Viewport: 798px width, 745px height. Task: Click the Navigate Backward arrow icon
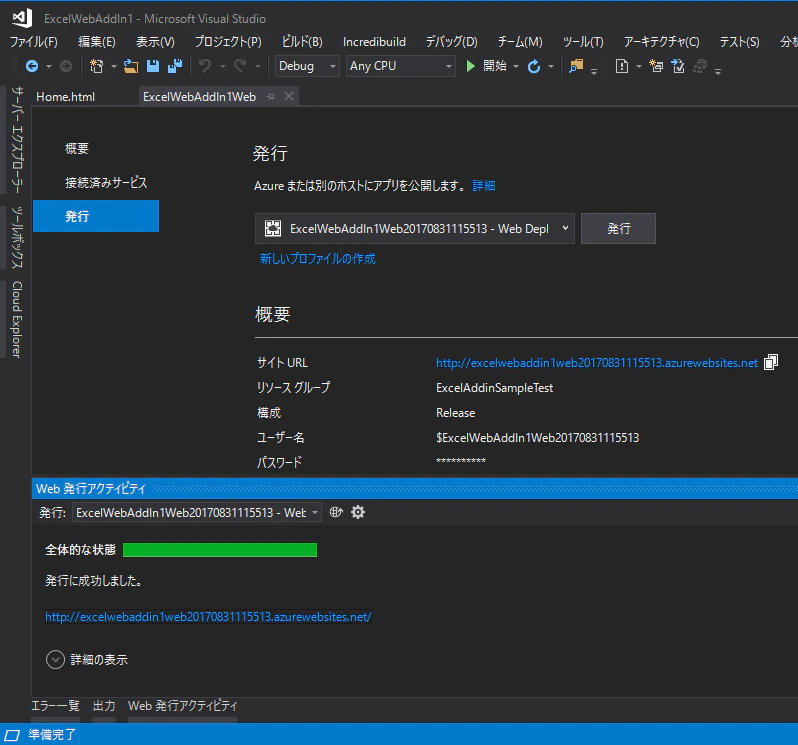tap(32, 66)
